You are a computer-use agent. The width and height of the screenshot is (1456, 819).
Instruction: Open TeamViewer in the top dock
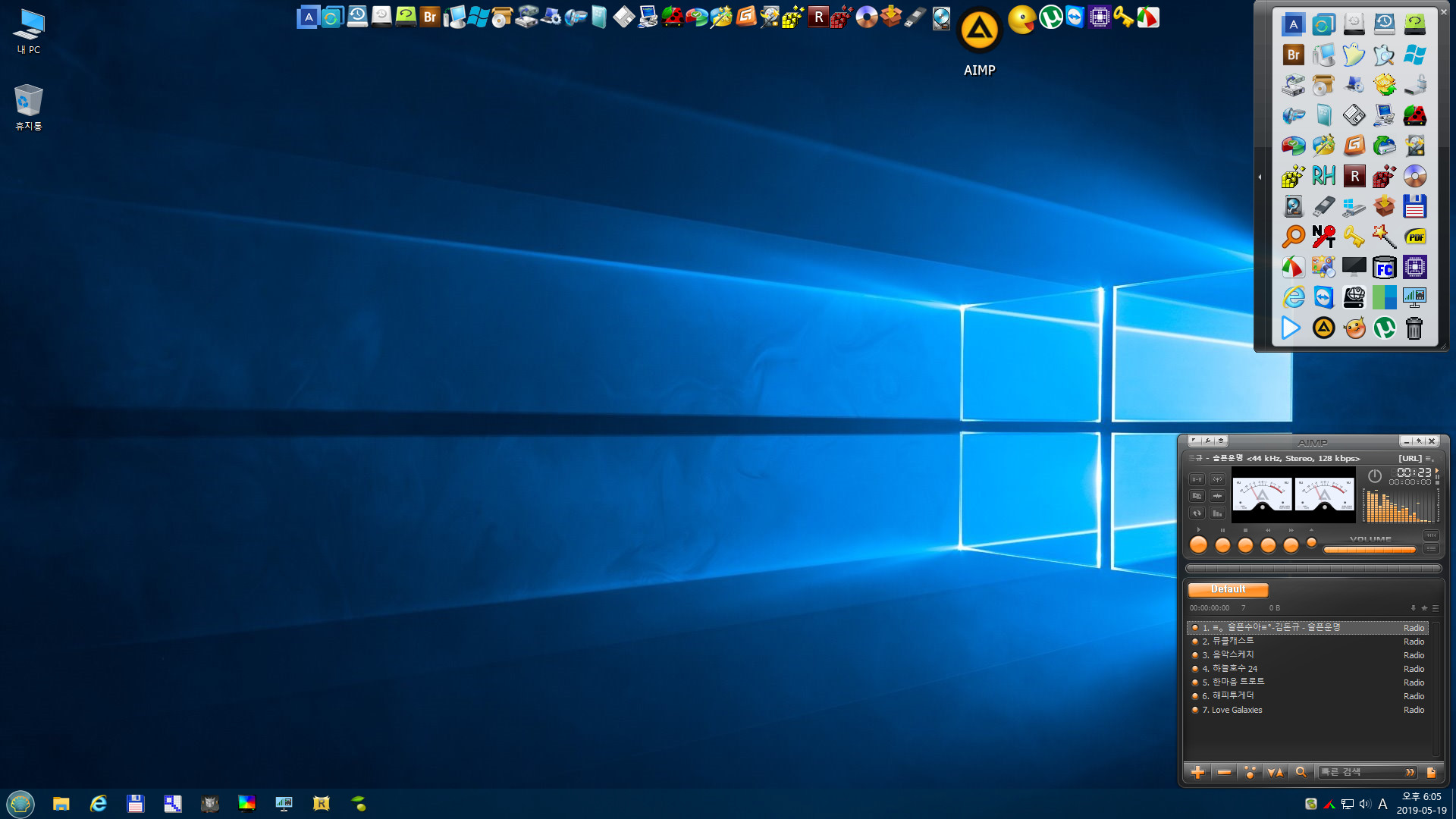tap(1075, 17)
